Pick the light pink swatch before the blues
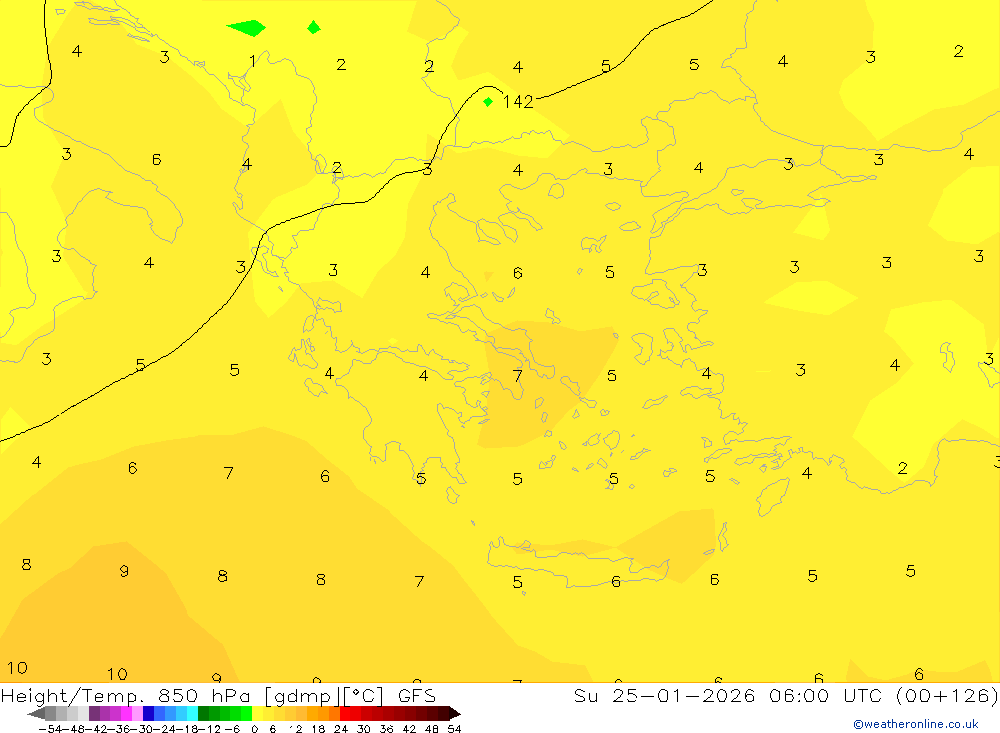 click(137, 713)
